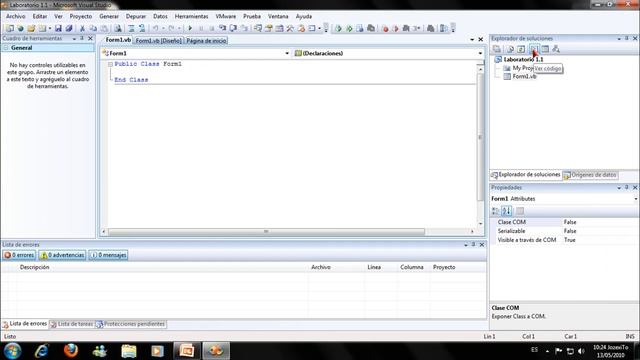Open the (Declaraciones) method dropdown

click(480, 53)
